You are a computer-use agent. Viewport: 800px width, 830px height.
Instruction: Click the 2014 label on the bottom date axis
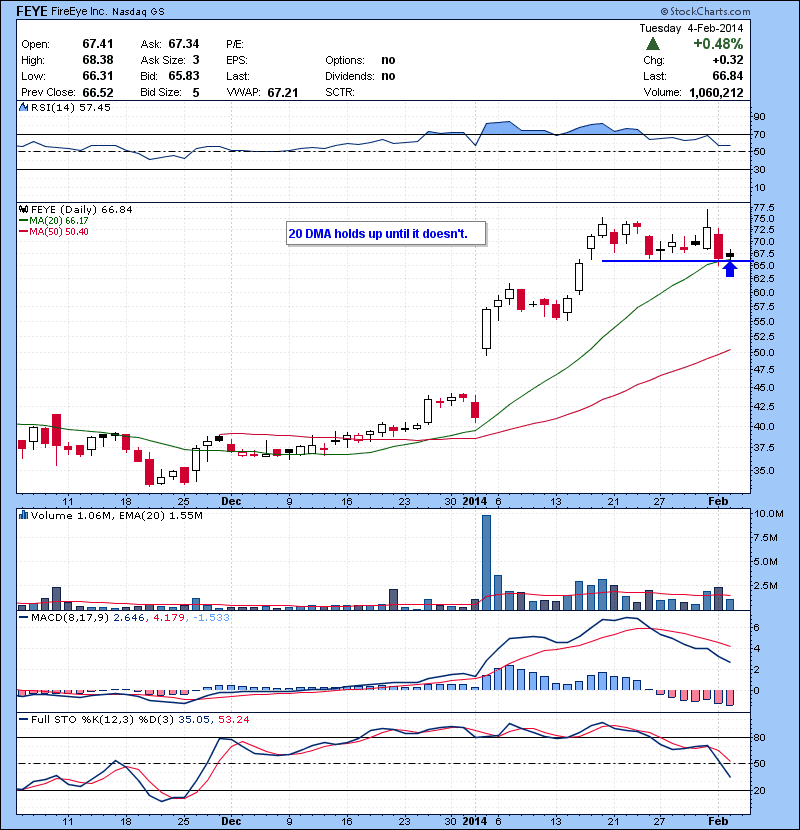[x=474, y=821]
